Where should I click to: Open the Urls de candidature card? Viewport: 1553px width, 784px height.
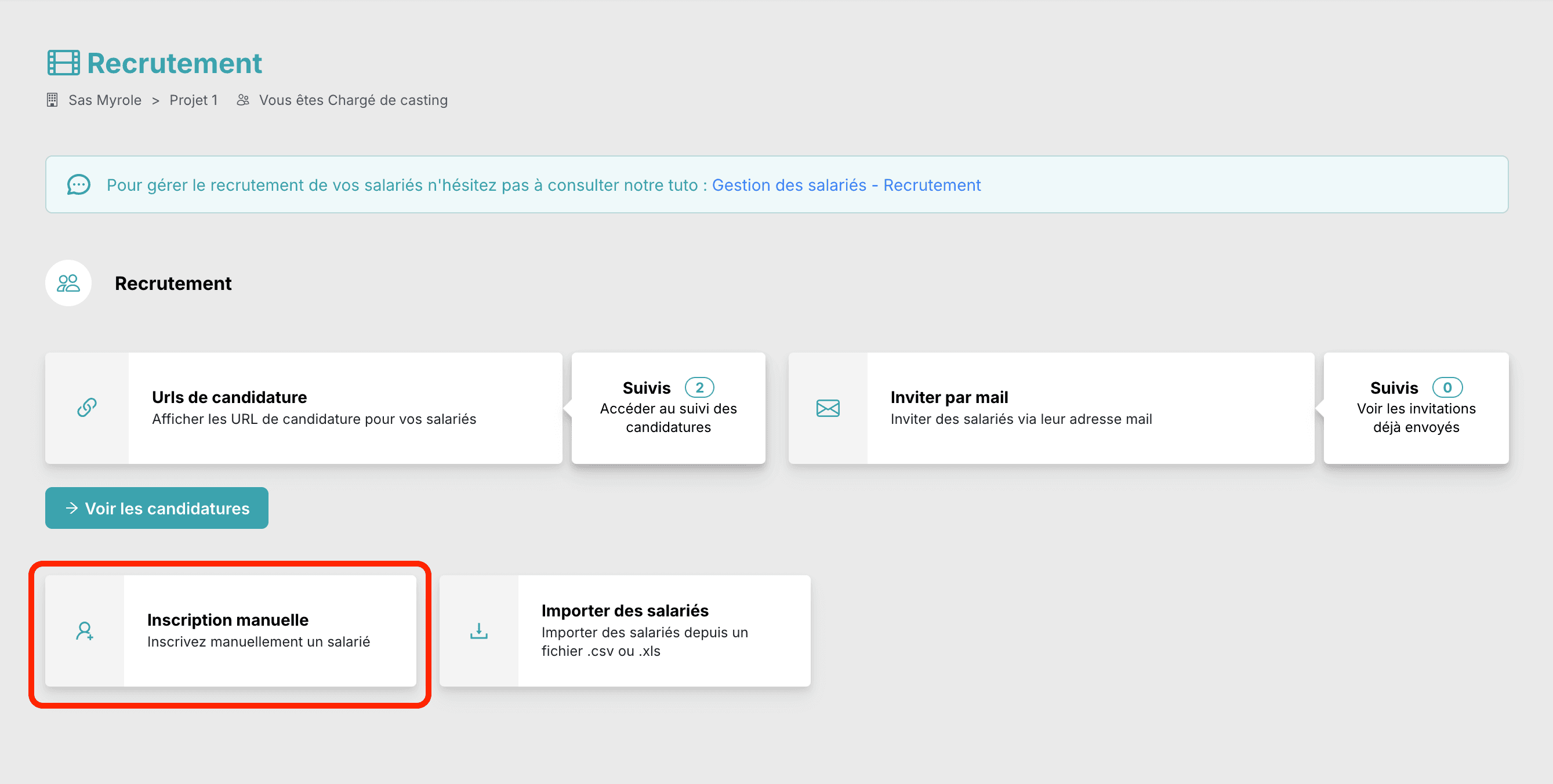click(304, 408)
